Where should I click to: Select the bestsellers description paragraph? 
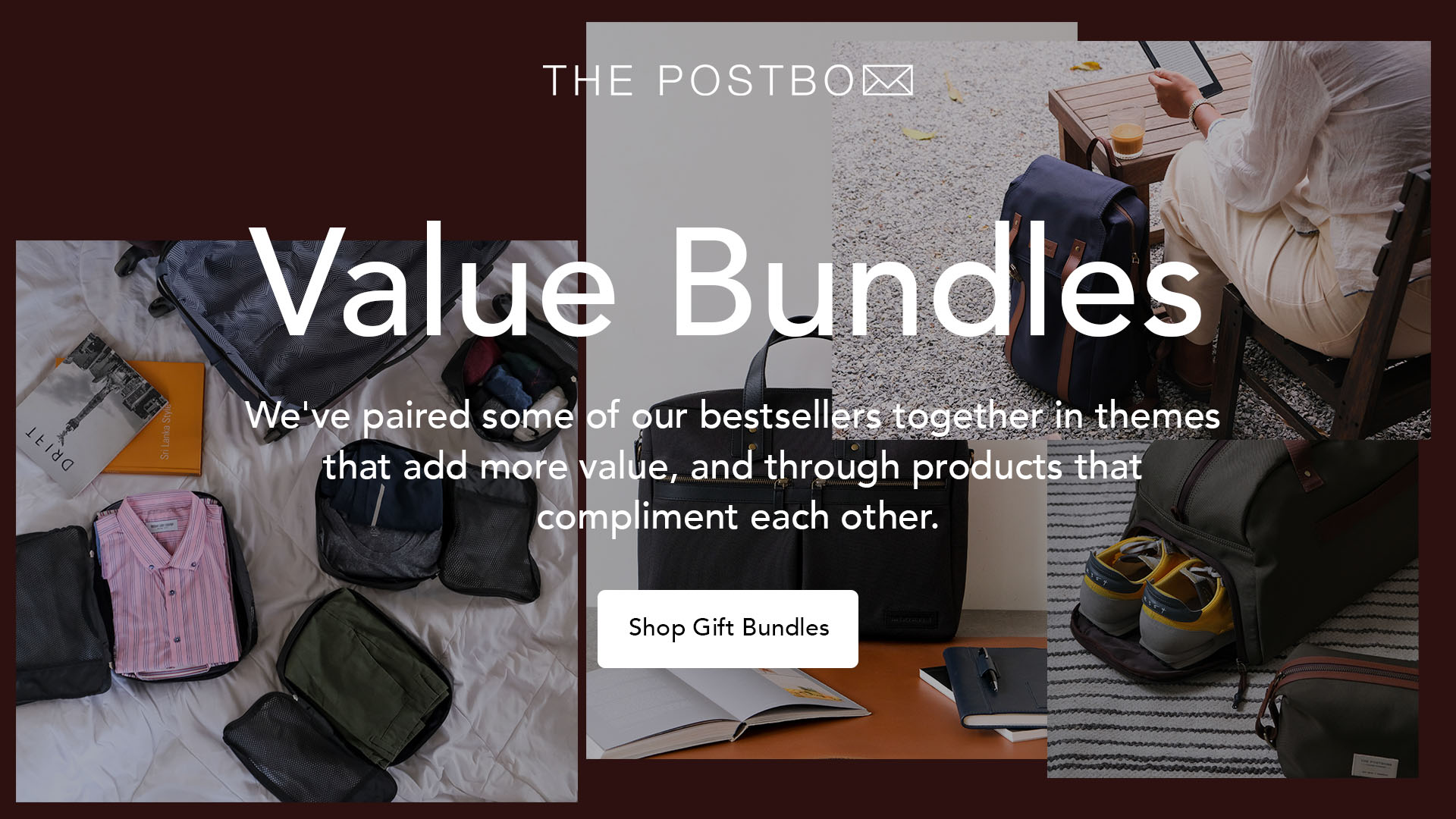pyautogui.click(x=732, y=466)
